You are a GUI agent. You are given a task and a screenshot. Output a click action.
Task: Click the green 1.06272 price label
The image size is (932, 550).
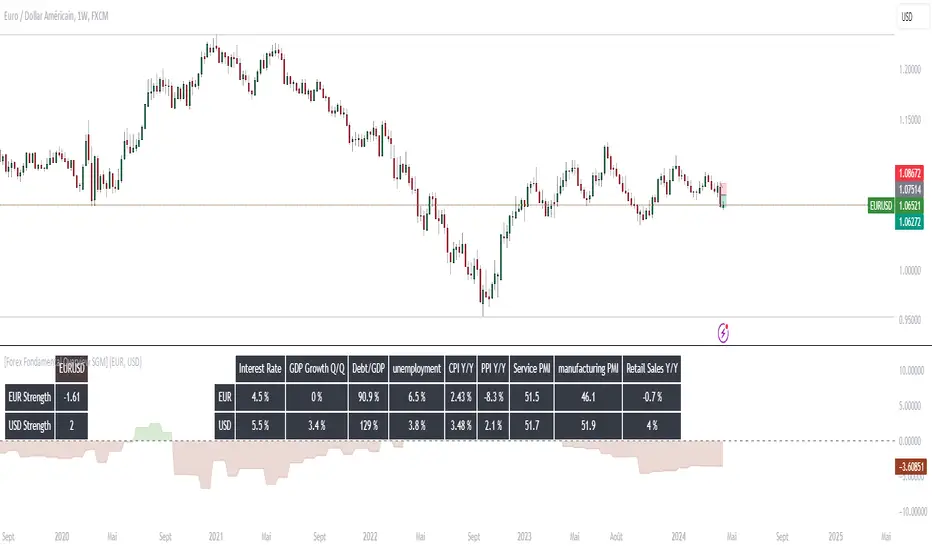(909, 221)
